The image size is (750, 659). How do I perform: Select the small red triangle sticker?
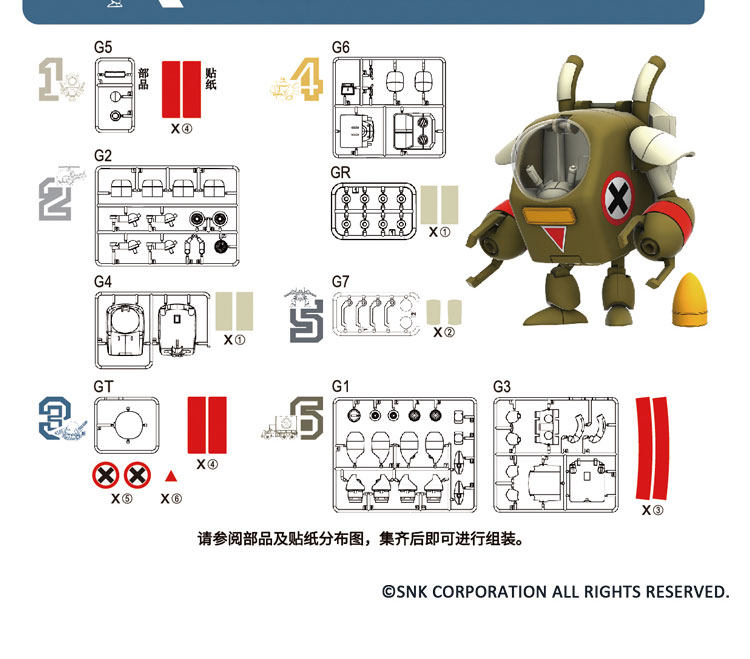point(171,476)
